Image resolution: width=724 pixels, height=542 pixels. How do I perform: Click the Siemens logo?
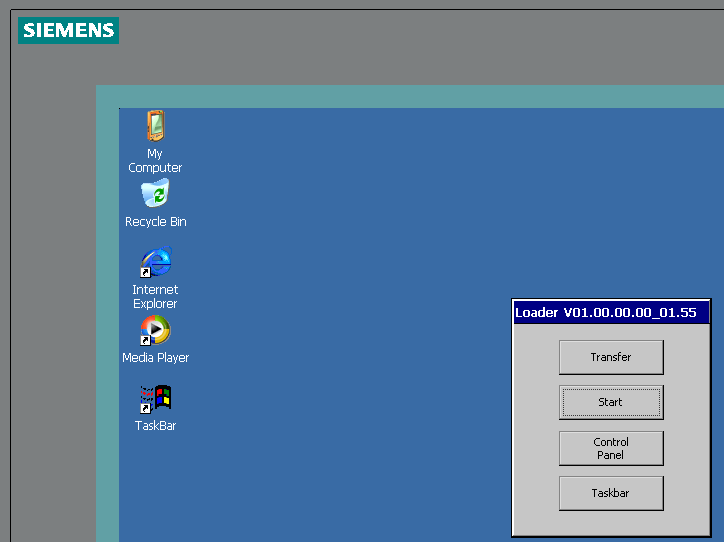68,30
